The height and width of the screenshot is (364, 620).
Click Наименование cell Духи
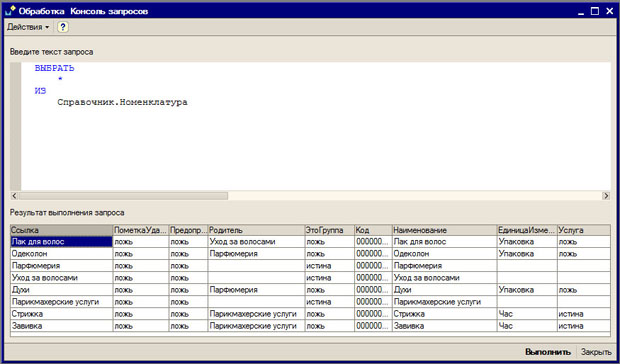click(444, 290)
